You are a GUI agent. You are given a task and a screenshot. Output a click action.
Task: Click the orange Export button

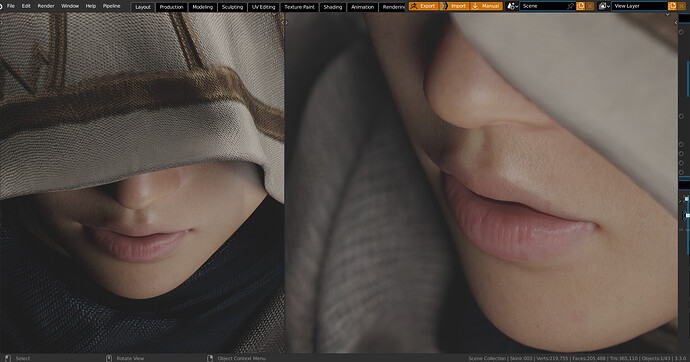(x=423, y=6)
